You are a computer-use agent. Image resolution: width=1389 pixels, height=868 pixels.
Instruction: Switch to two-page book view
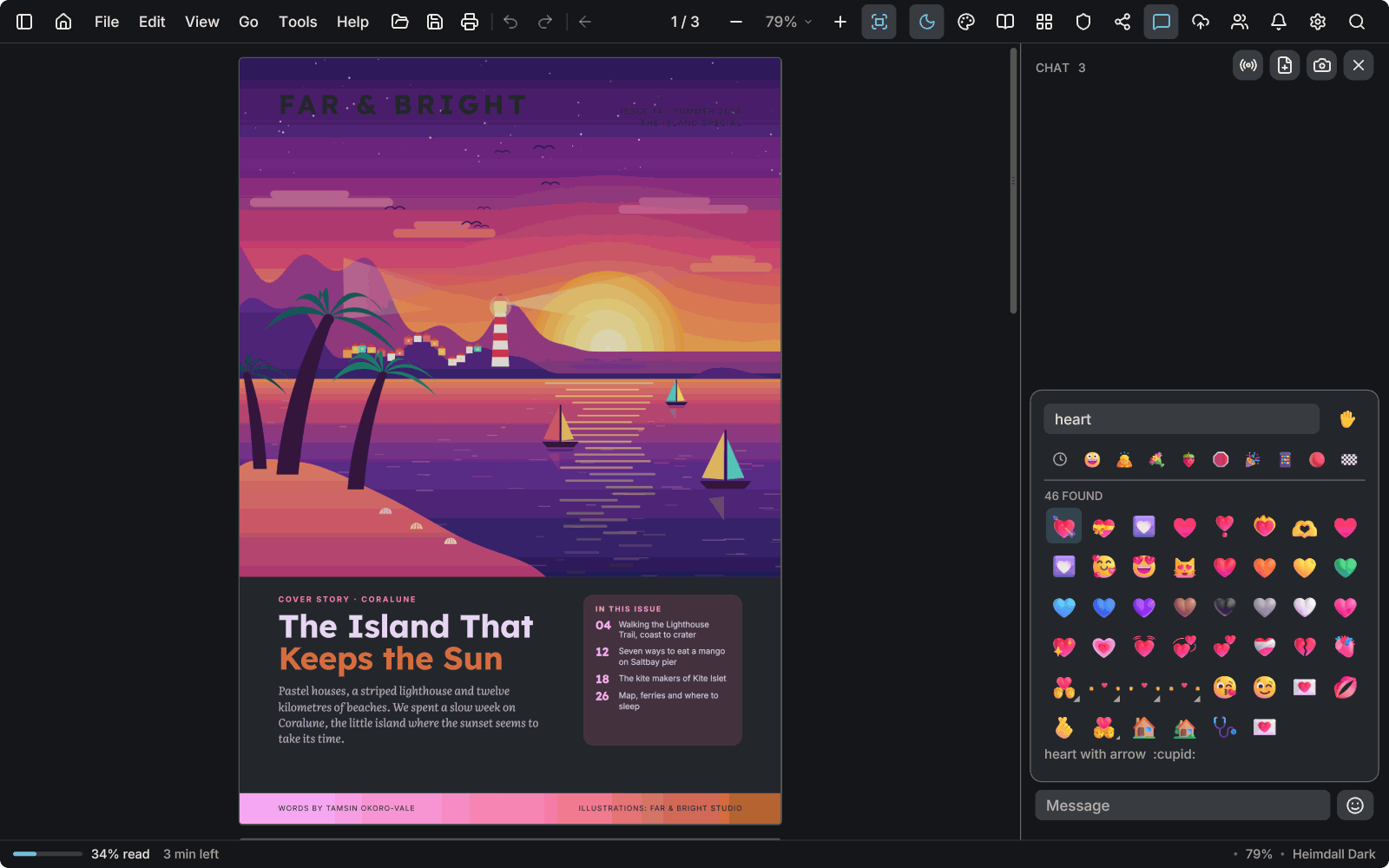[1005, 22]
